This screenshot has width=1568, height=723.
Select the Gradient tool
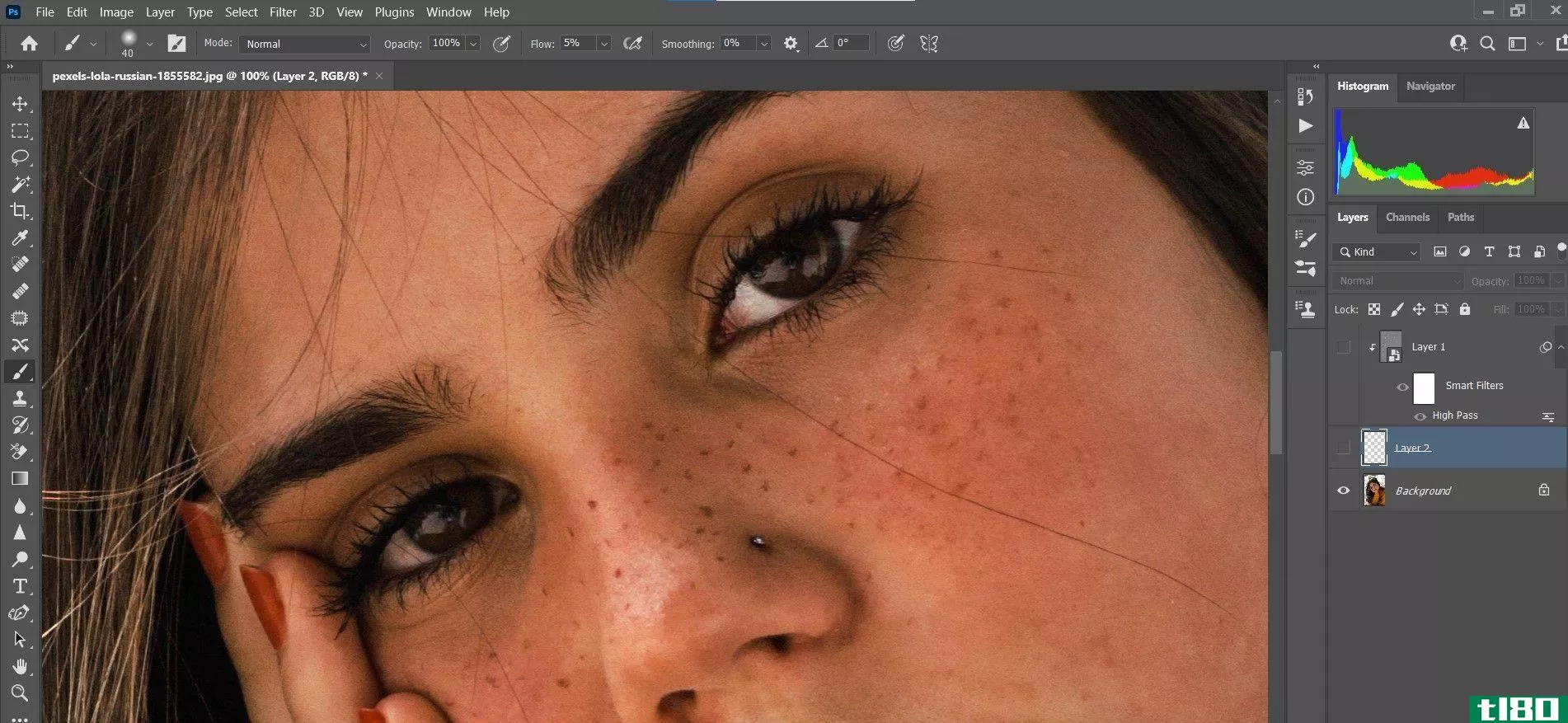pos(20,479)
